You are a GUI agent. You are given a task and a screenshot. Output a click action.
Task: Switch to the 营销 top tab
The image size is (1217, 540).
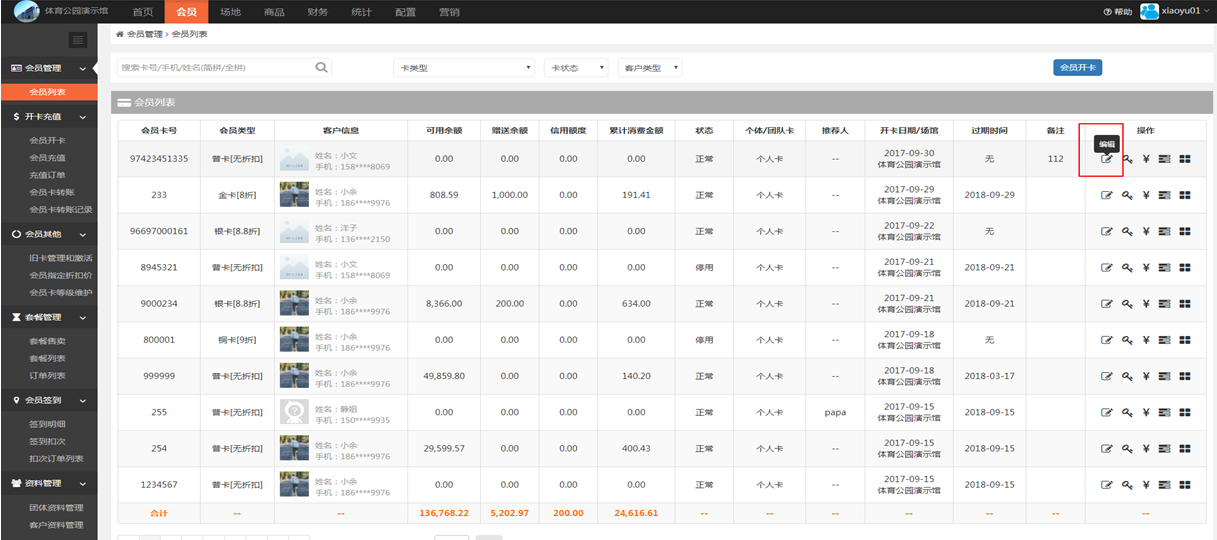pos(450,12)
